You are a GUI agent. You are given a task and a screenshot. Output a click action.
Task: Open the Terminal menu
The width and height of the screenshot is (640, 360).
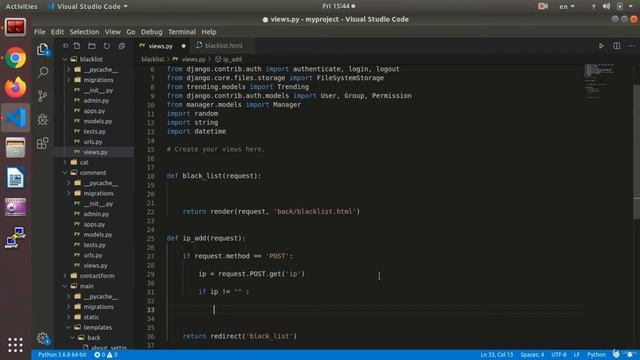pyautogui.click(x=182, y=32)
